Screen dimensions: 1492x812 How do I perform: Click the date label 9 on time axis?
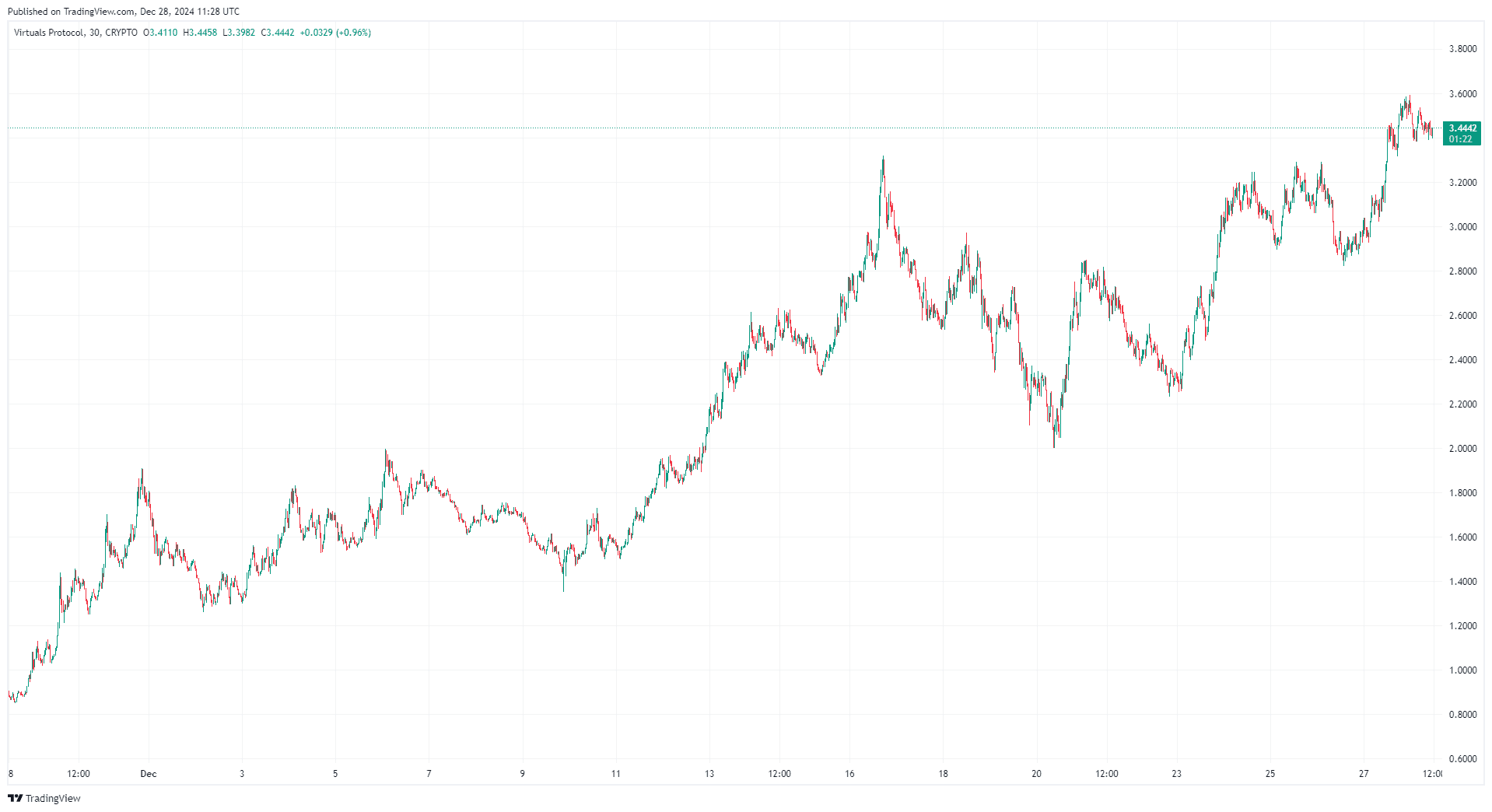(523, 774)
